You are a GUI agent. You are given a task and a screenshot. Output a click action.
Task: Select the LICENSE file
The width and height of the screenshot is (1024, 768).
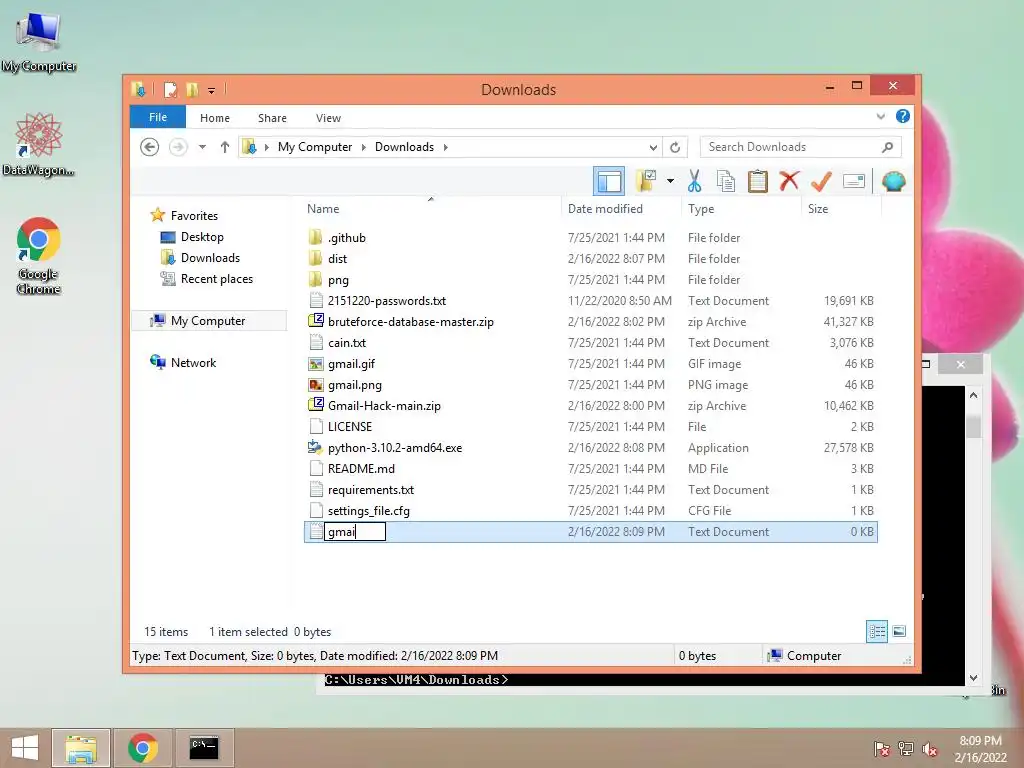[350, 426]
